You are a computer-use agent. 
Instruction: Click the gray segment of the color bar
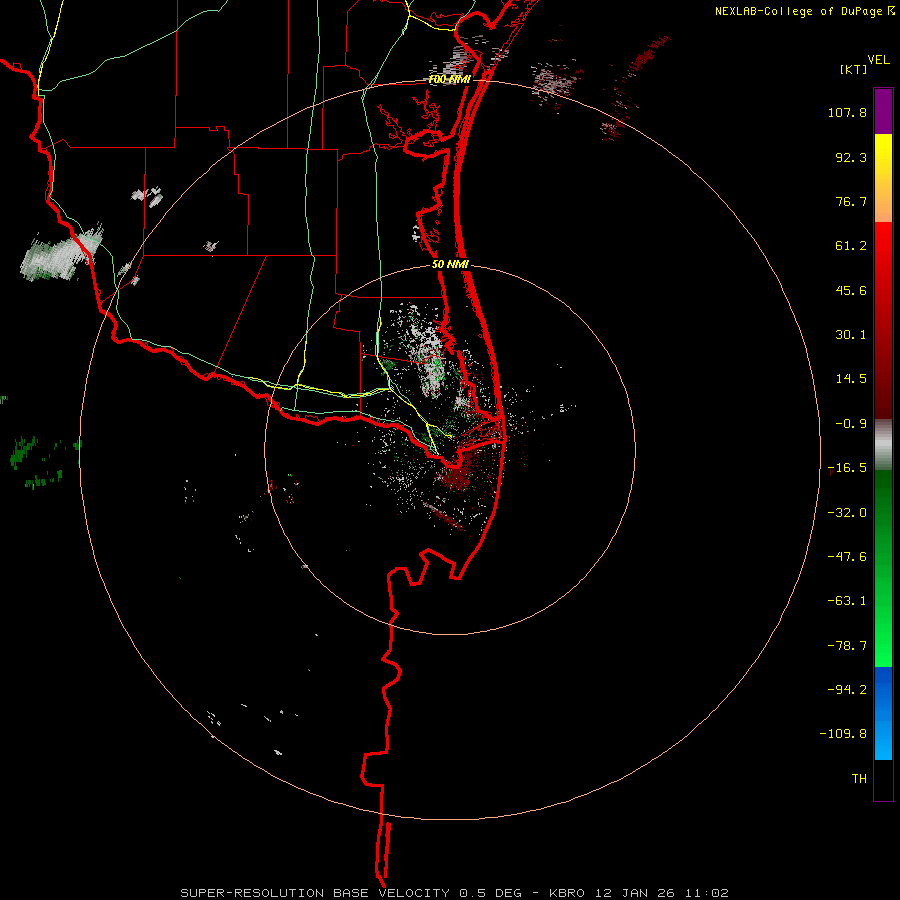coord(883,445)
